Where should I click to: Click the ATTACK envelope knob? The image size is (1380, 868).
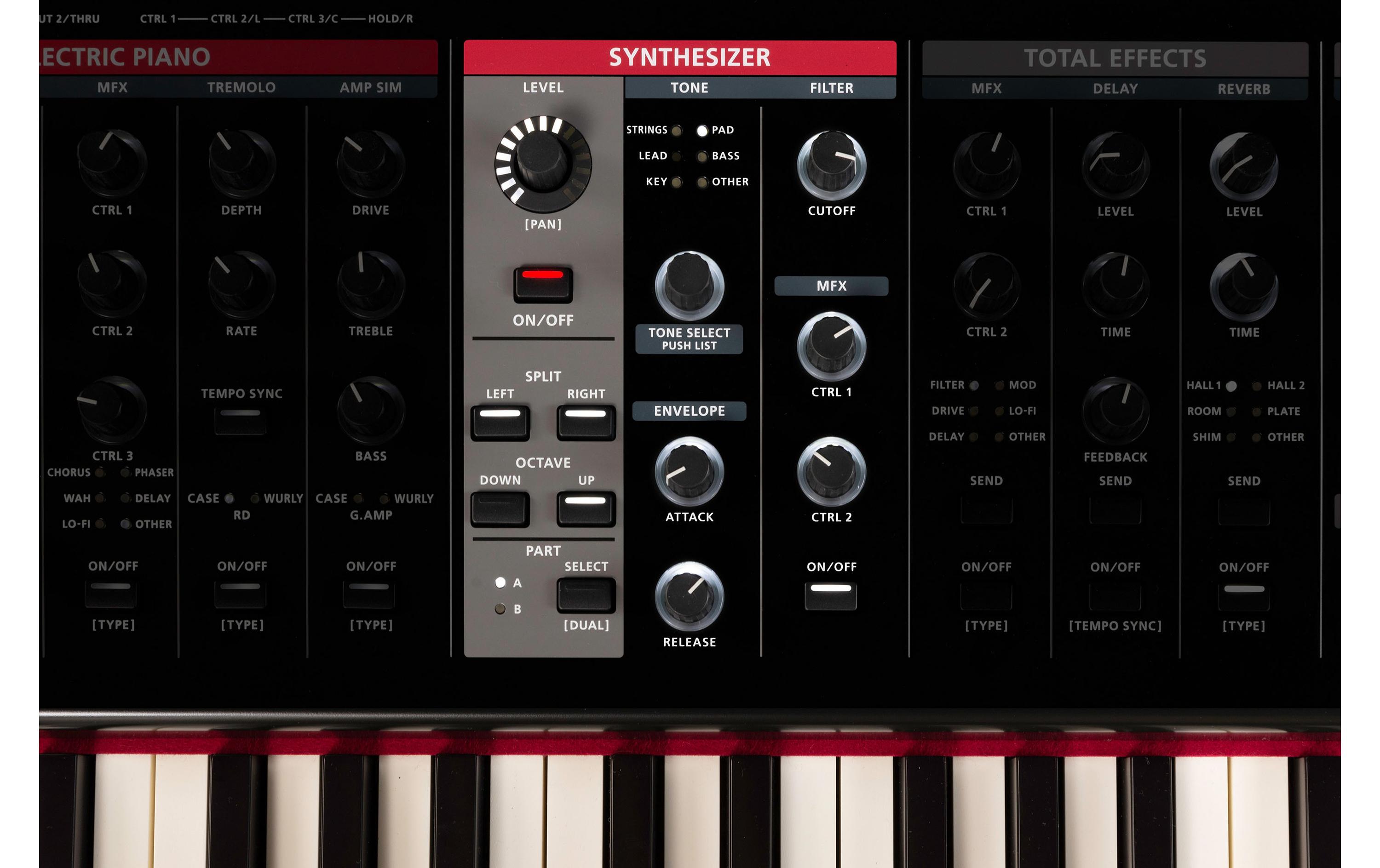click(690, 472)
